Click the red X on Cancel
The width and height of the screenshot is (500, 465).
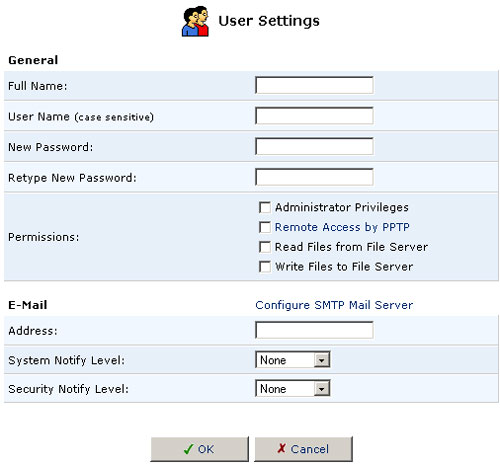click(x=282, y=448)
